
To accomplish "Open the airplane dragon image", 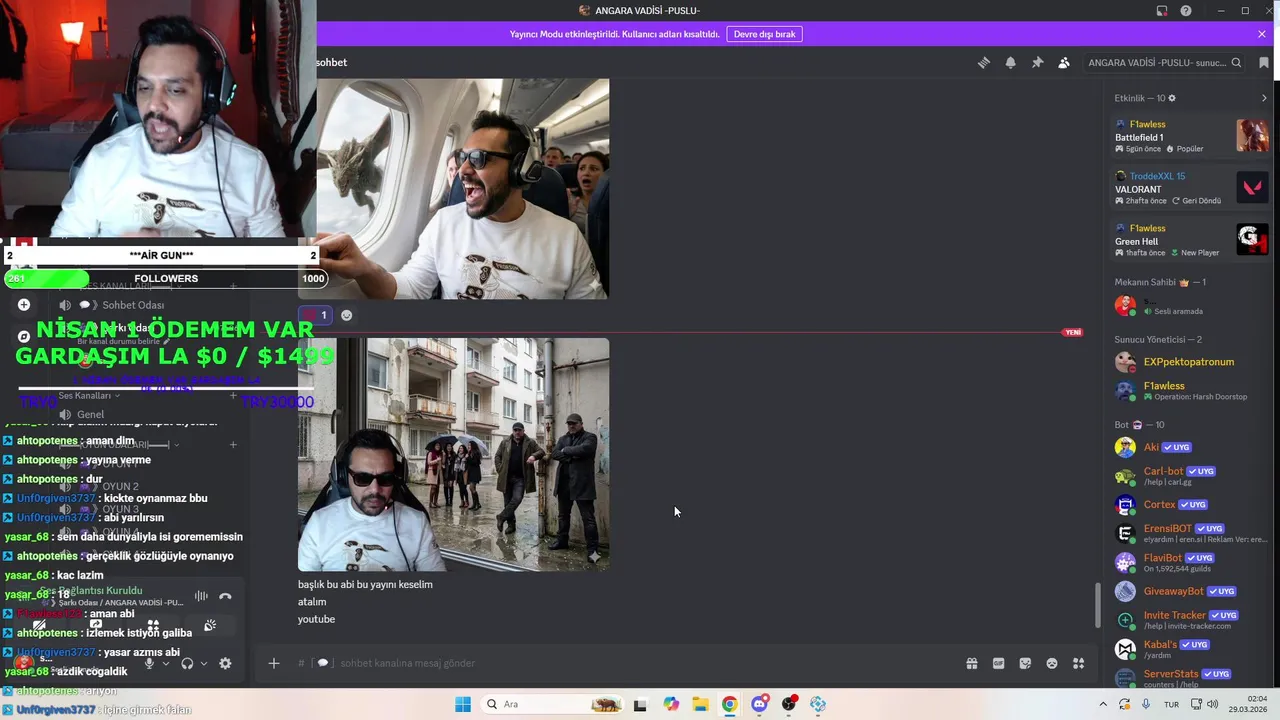I will (x=453, y=189).
